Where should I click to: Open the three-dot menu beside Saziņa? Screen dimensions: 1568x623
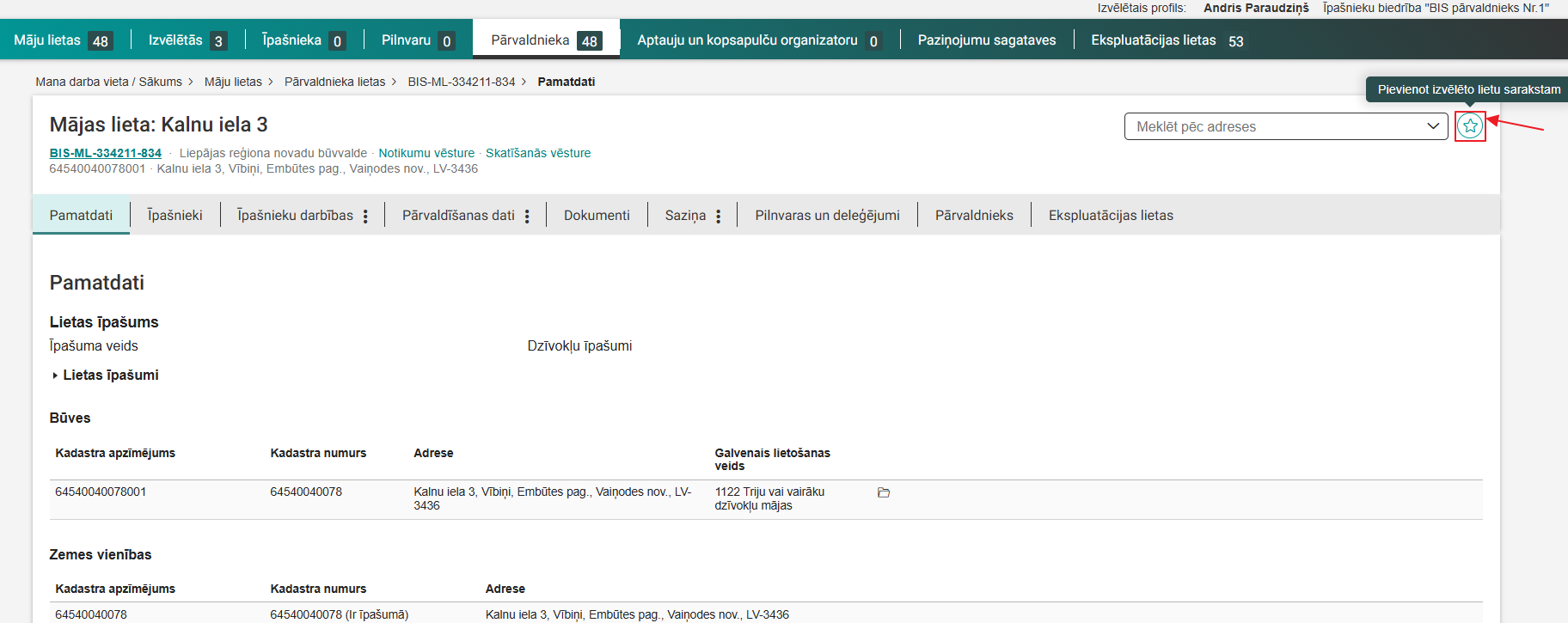coord(718,217)
